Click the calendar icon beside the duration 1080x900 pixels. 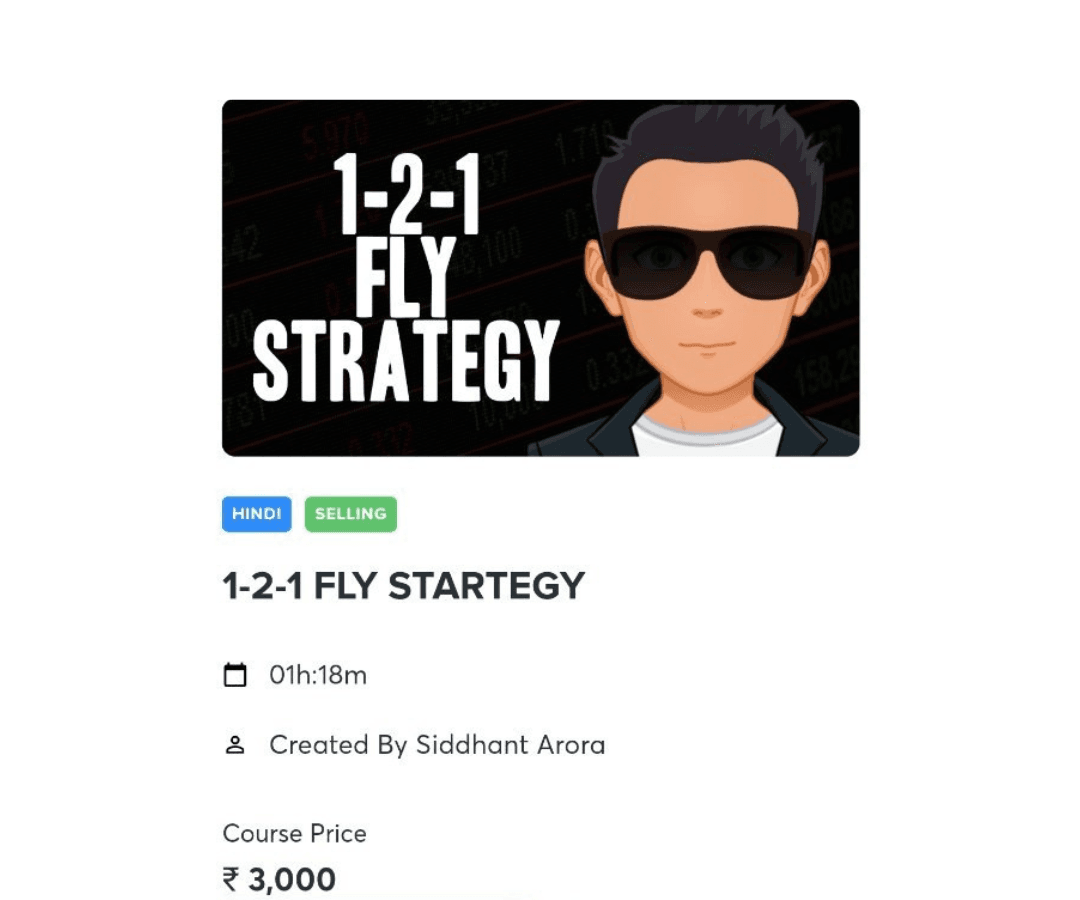(235, 676)
